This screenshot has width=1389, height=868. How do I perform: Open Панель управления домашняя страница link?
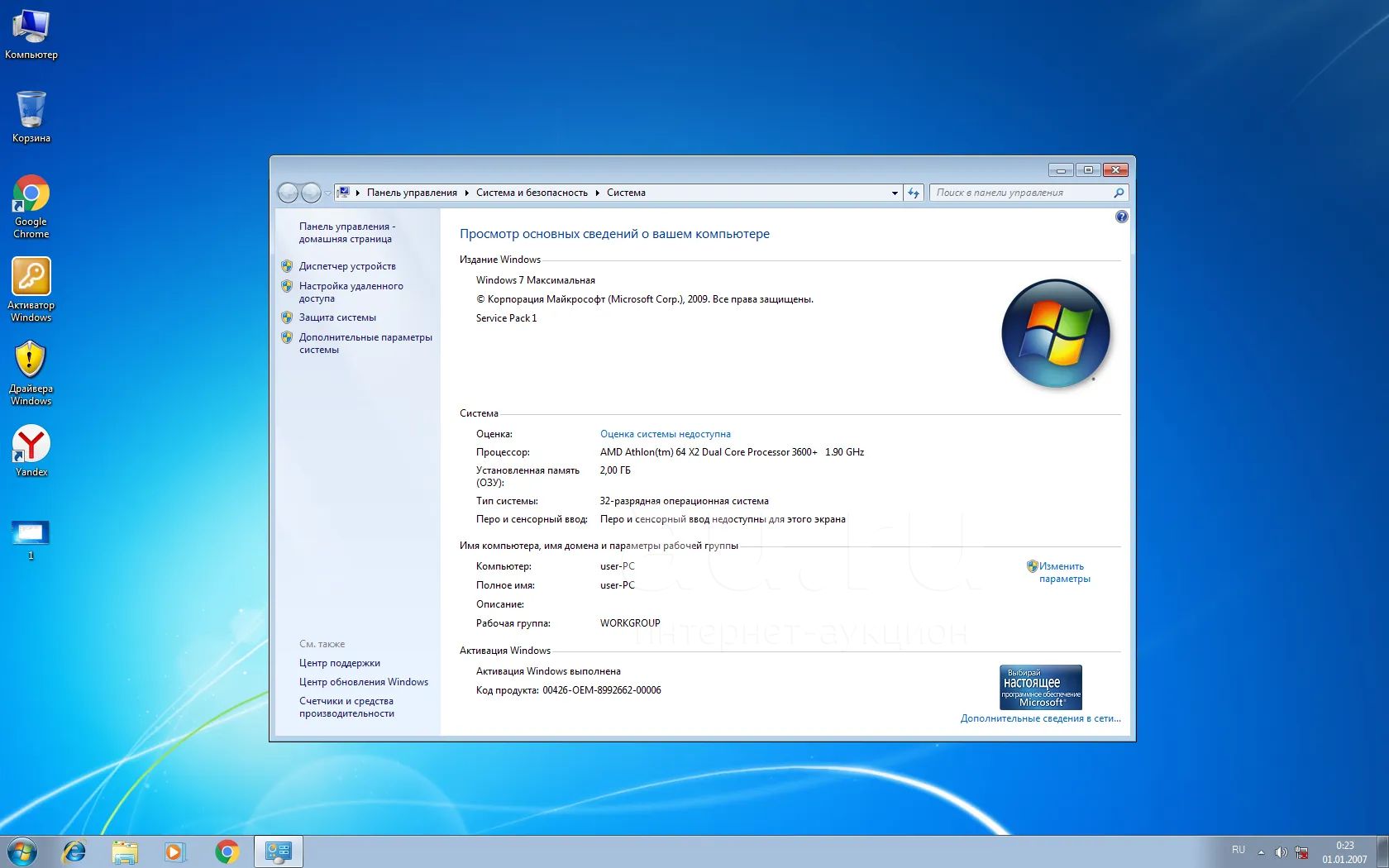[347, 232]
